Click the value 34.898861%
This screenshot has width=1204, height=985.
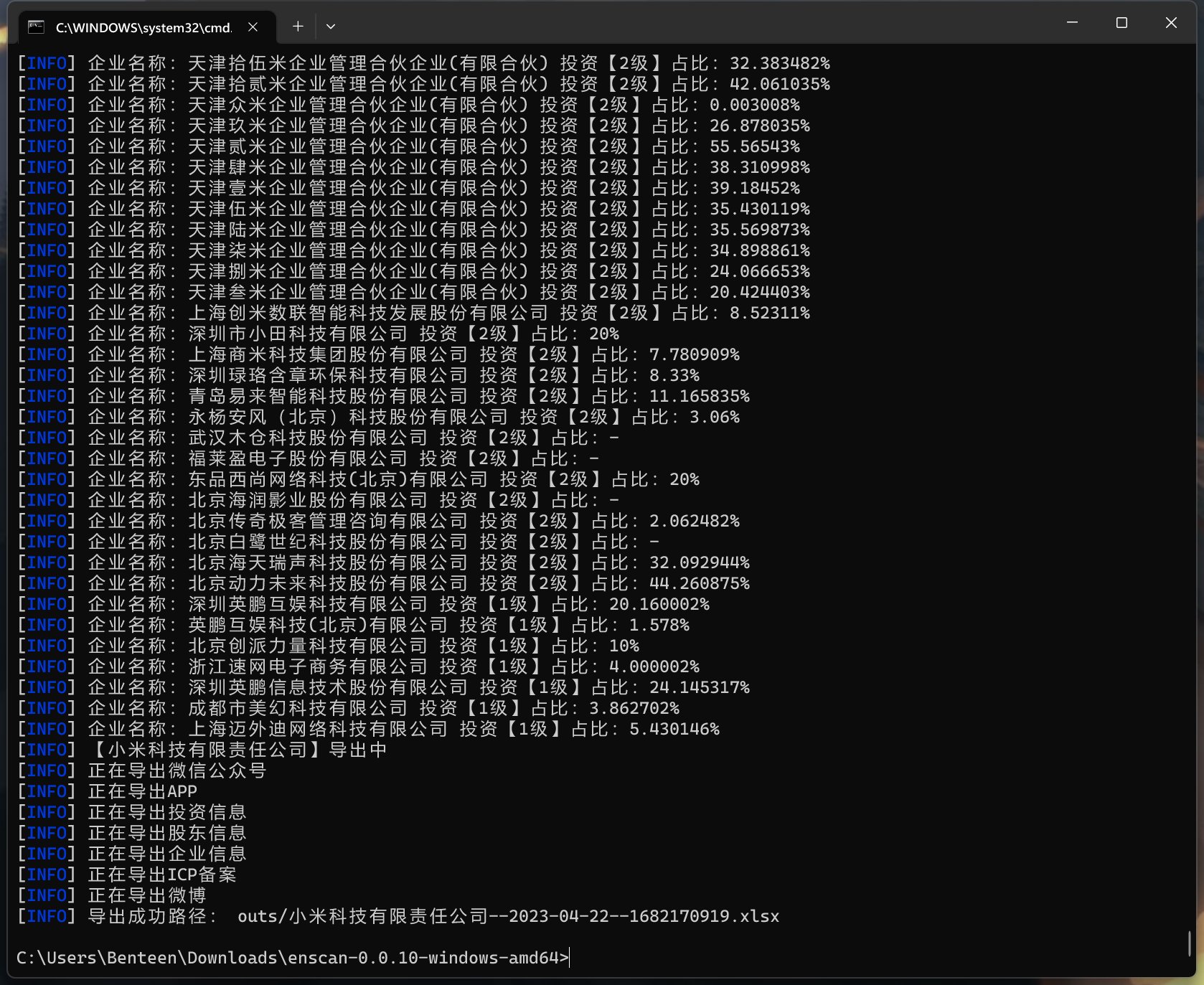click(760, 250)
